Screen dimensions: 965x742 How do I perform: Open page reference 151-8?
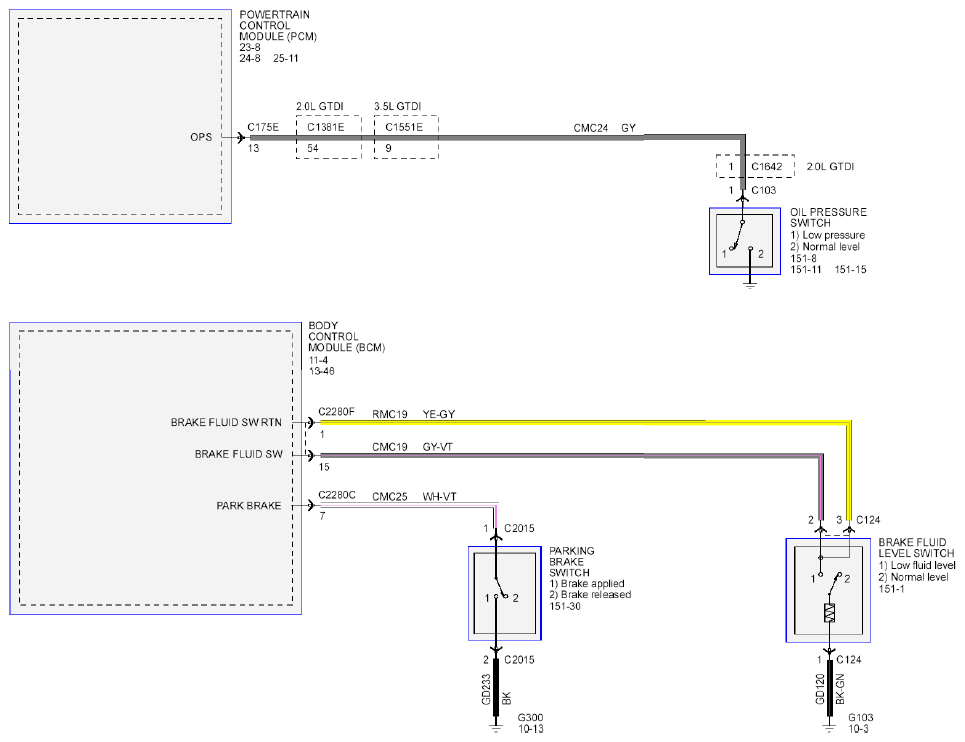(803, 258)
